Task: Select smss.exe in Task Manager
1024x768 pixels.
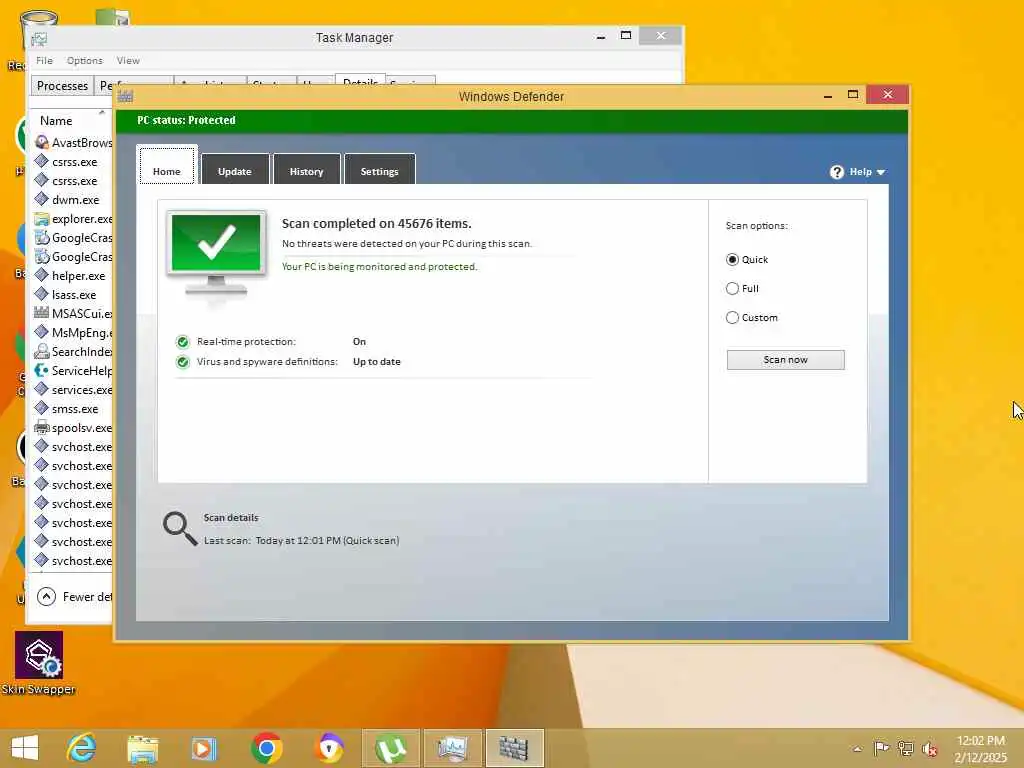Action: [x=73, y=409]
